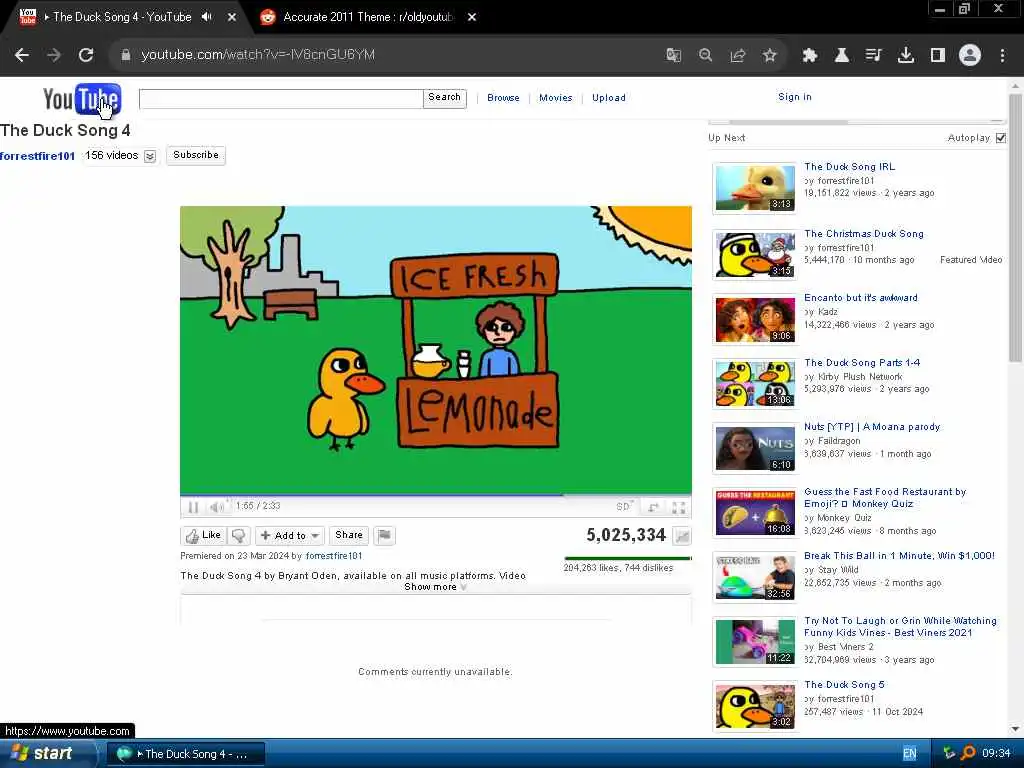1024x768 pixels.
Task: Click the system tray search icon
Action: 968,754
